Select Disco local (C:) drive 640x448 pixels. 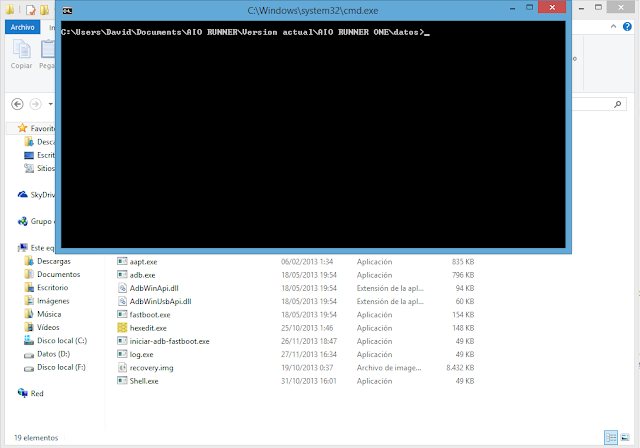[x=56, y=340]
